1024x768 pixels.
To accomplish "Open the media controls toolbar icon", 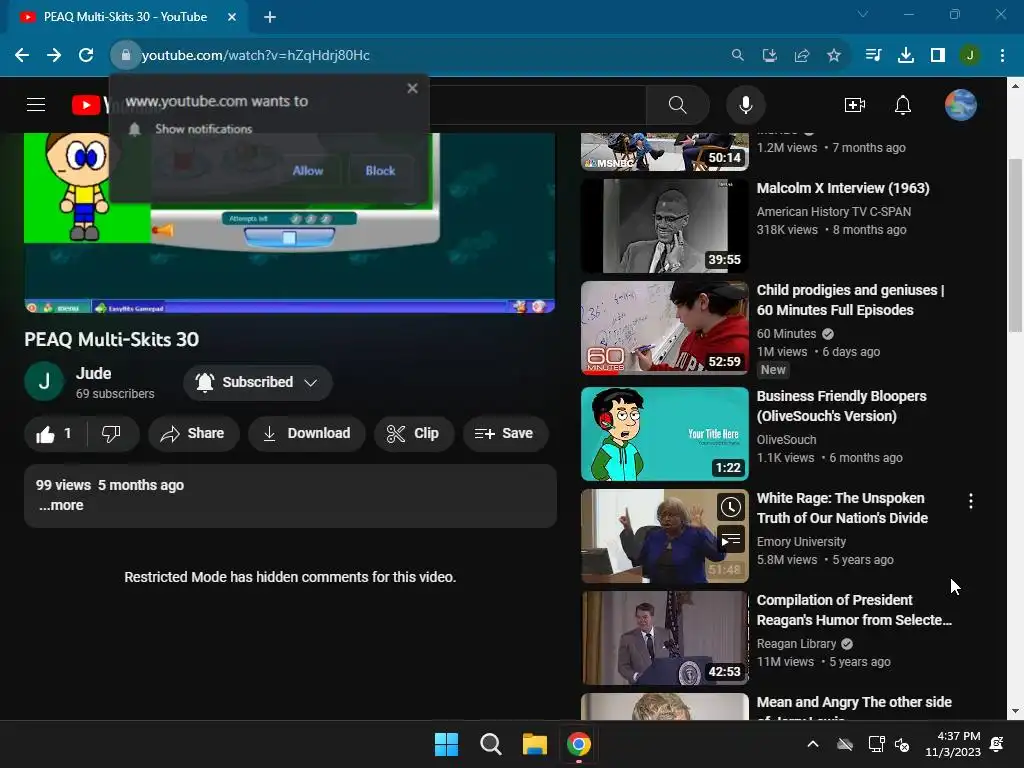I will [x=873, y=56].
